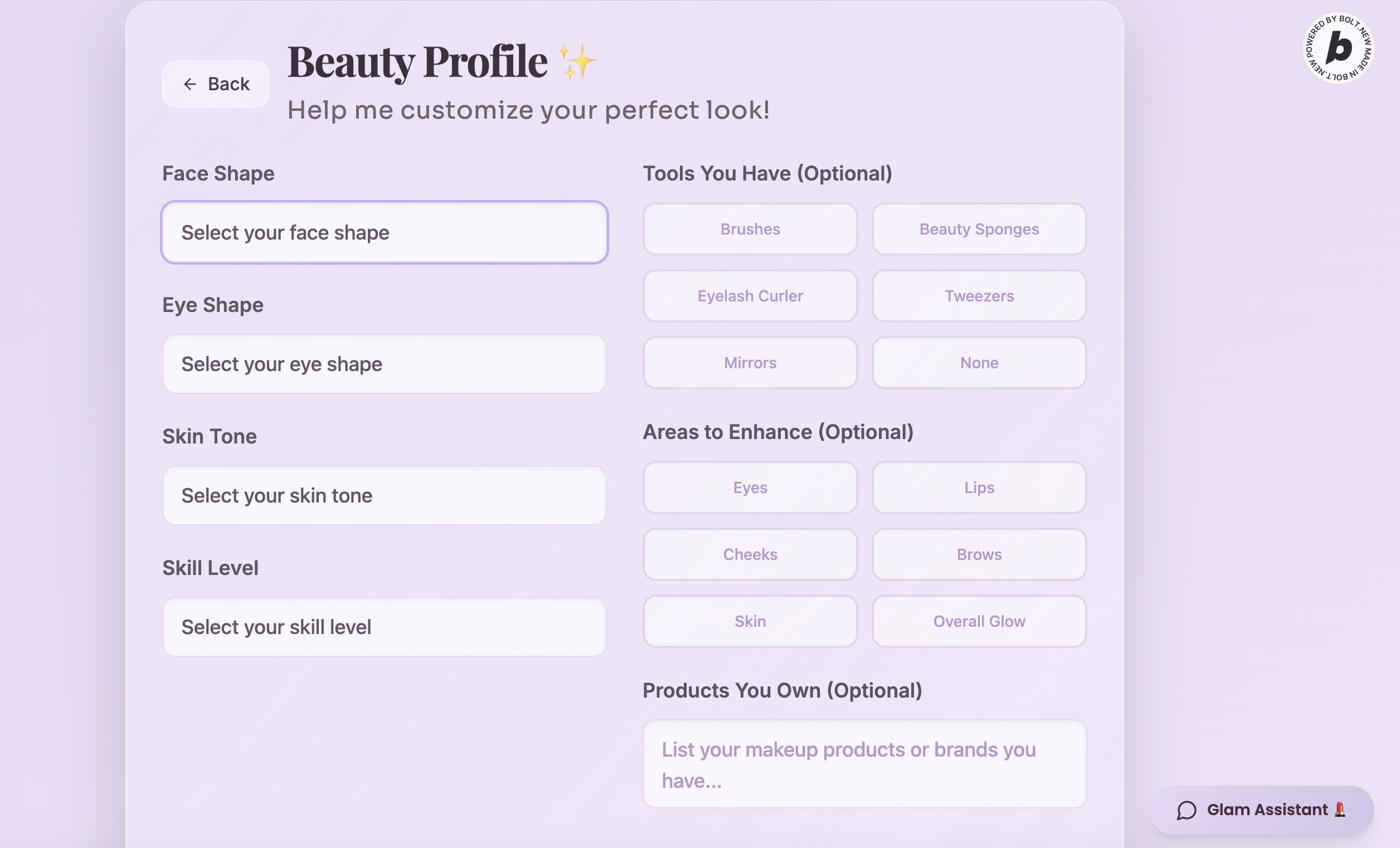The image size is (1400, 848).
Task: Click the Glam Assistant chat bubble icon
Action: (x=1187, y=810)
